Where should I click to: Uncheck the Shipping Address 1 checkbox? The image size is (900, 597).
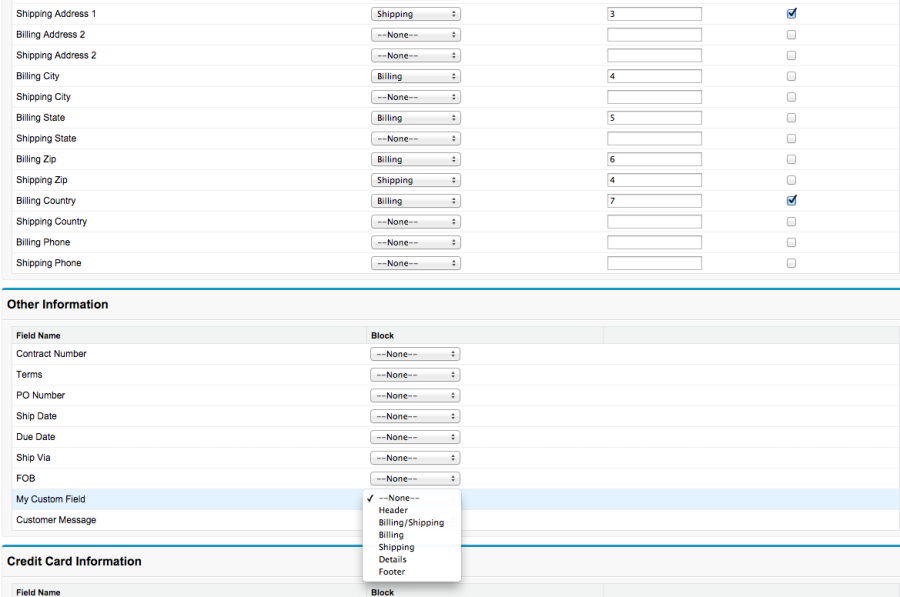pos(791,14)
